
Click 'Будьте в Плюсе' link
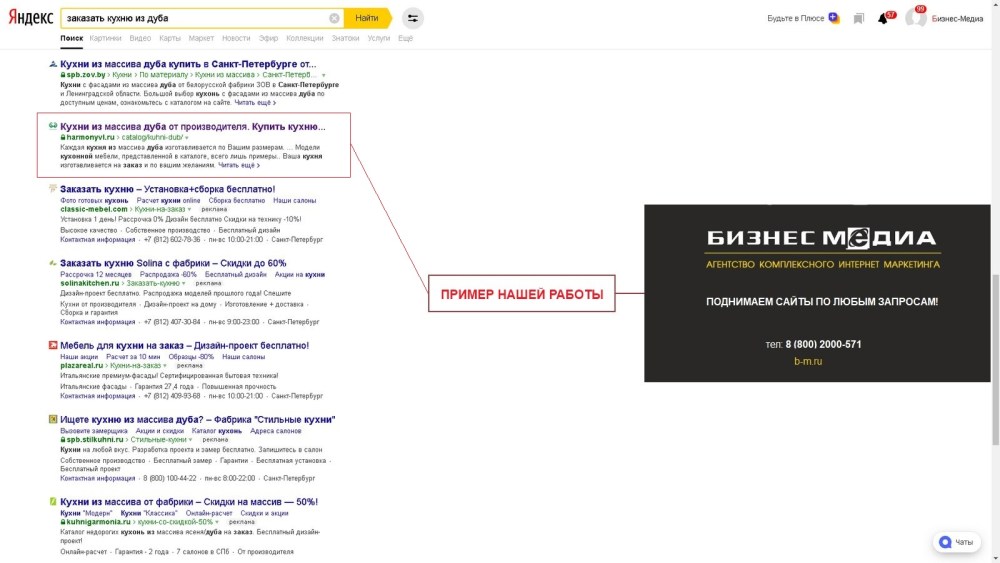coord(795,18)
